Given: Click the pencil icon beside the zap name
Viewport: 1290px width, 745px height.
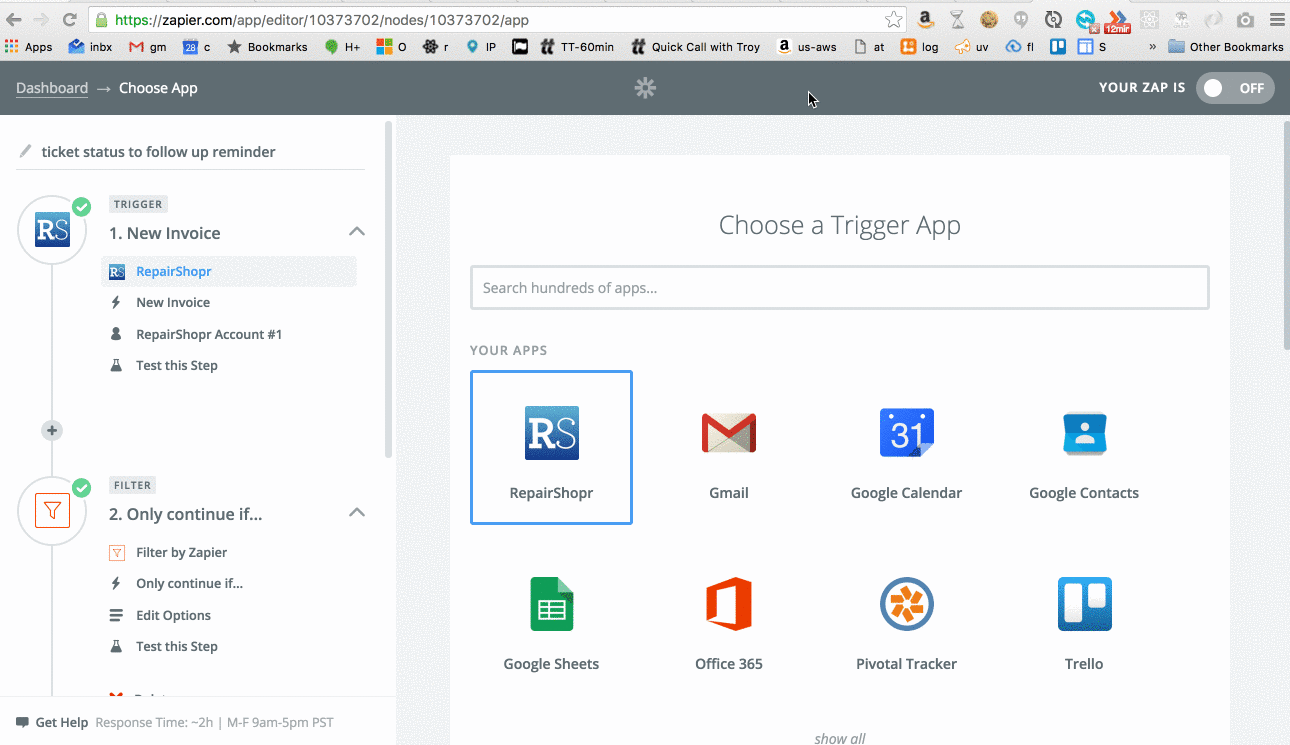Looking at the screenshot, I should (26, 151).
